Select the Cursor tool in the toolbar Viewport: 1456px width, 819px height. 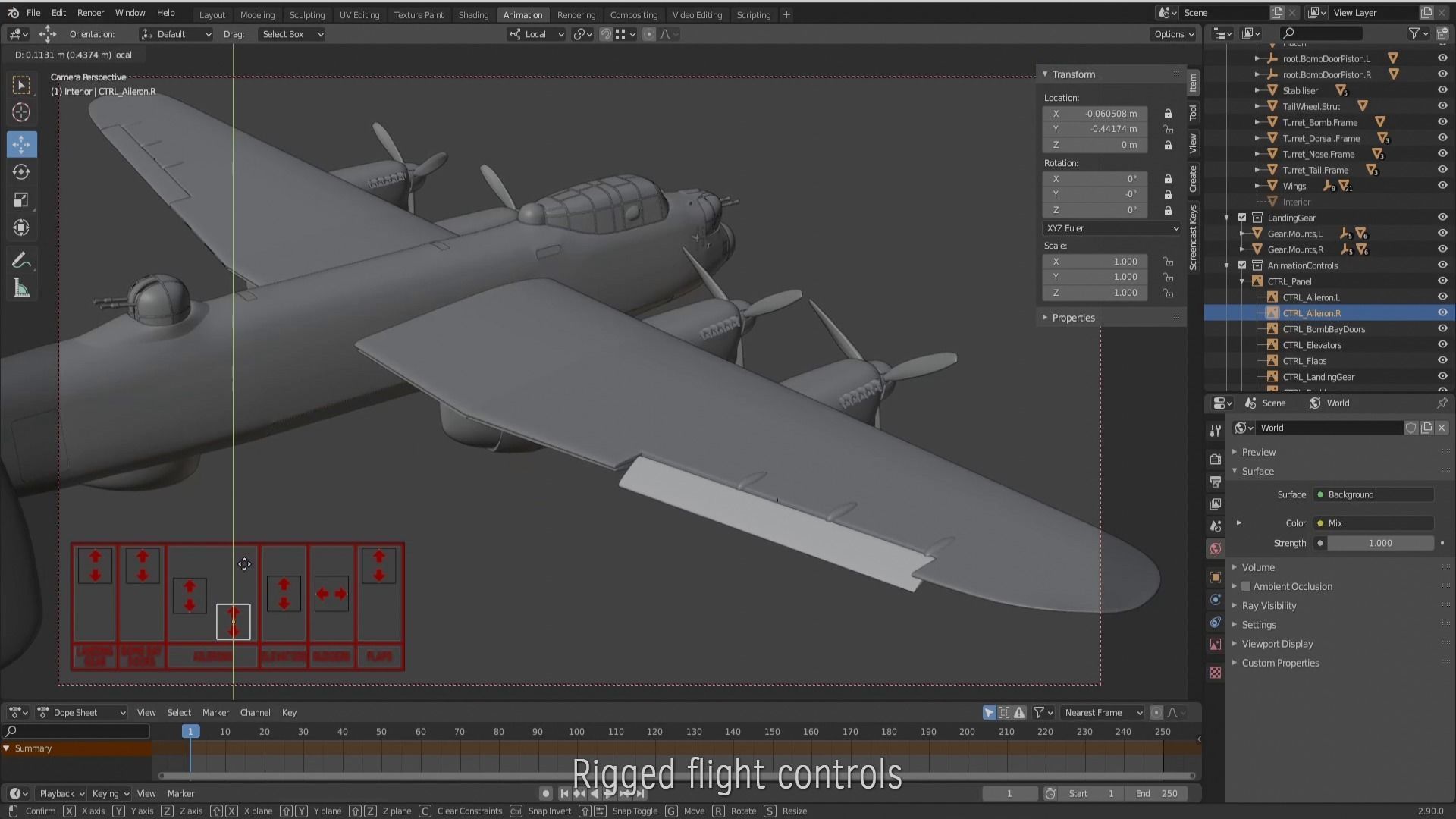[x=21, y=113]
